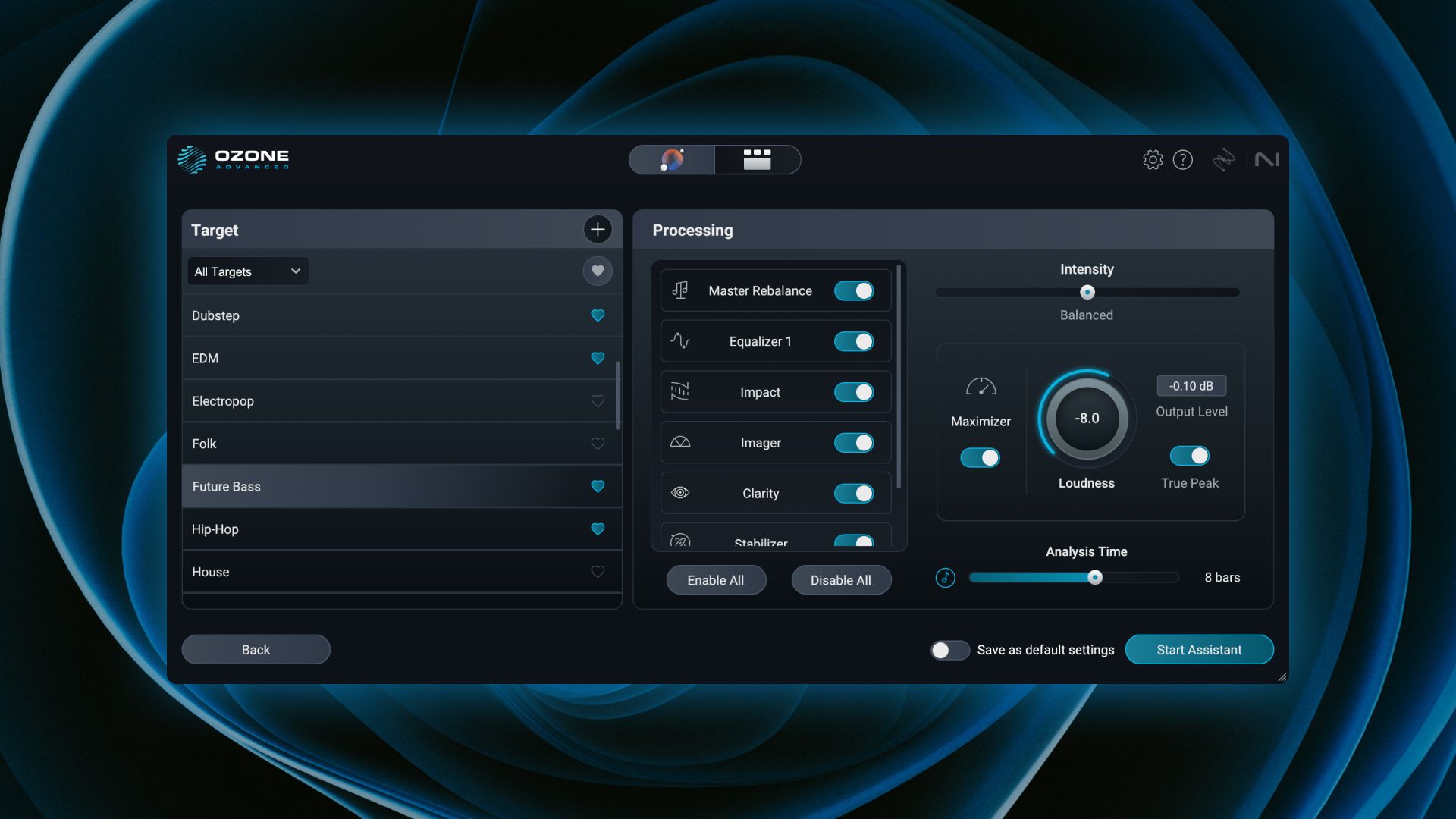Click the Back button

(x=256, y=650)
